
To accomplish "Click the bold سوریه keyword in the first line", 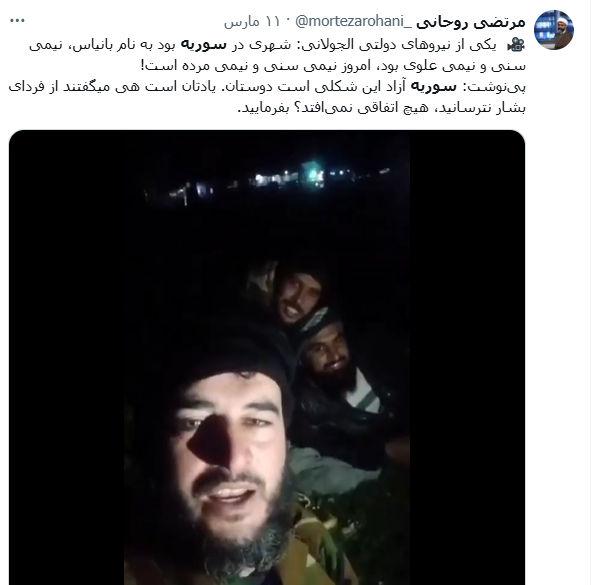I will tap(204, 45).
